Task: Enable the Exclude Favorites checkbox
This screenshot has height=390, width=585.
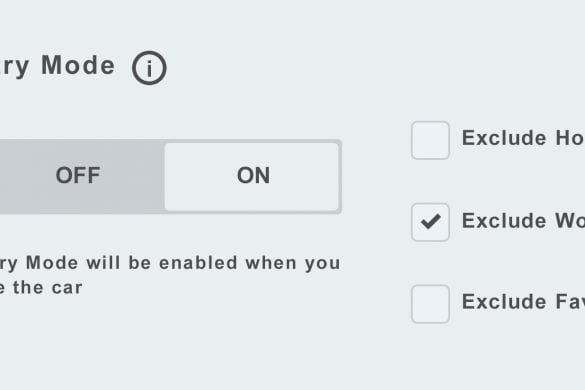Action: (x=430, y=304)
